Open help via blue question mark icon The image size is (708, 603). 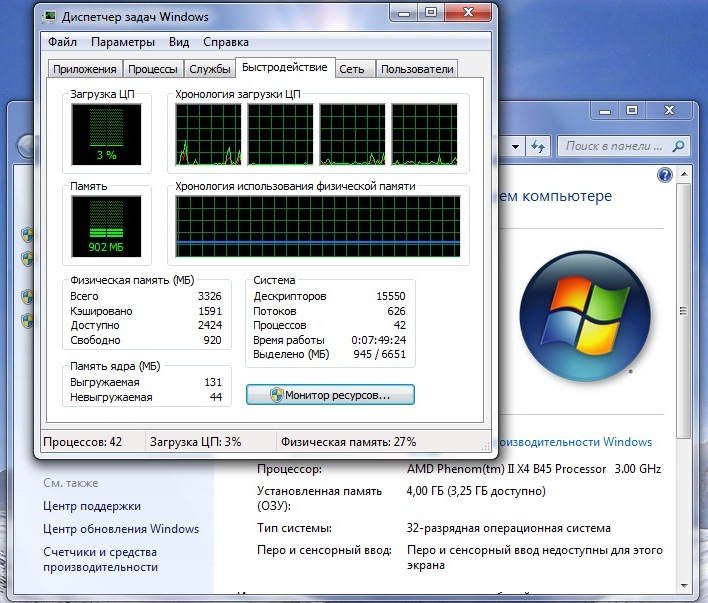665,175
